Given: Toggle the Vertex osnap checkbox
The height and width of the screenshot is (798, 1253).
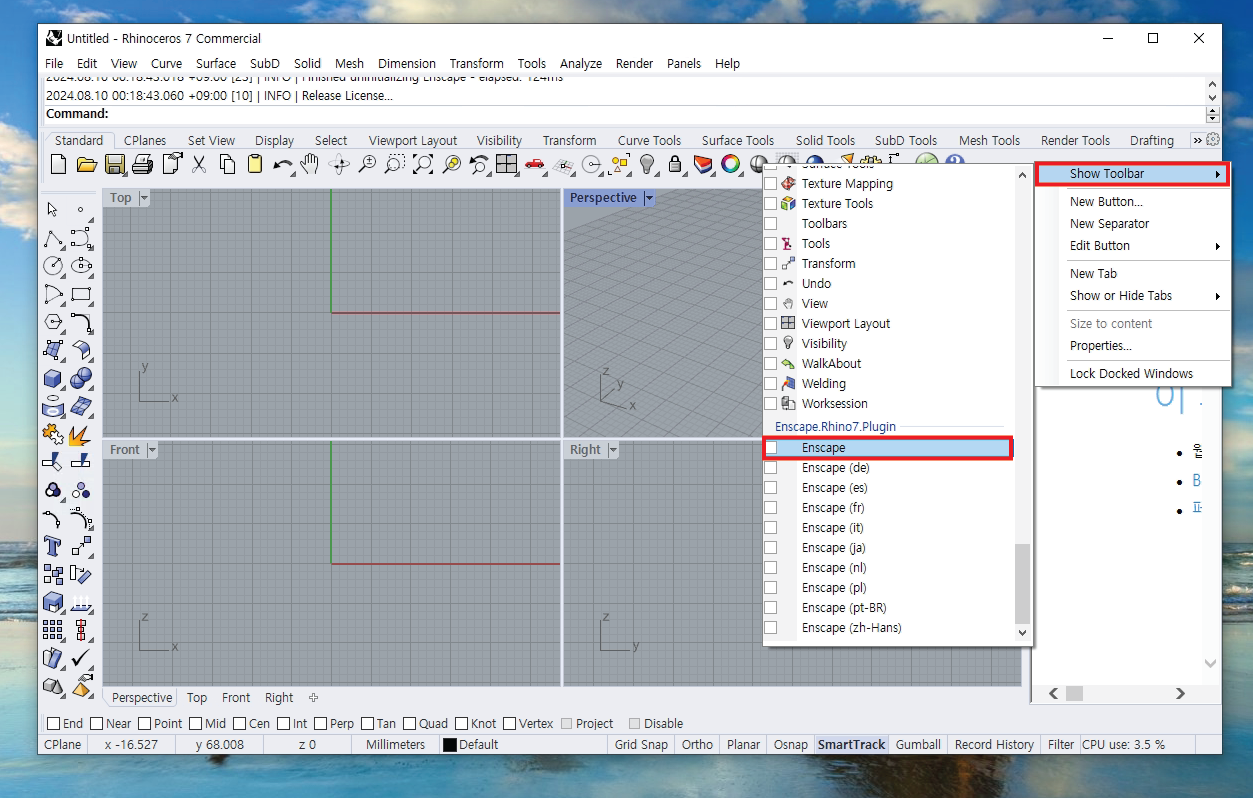Looking at the screenshot, I should [x=510, y=724].
